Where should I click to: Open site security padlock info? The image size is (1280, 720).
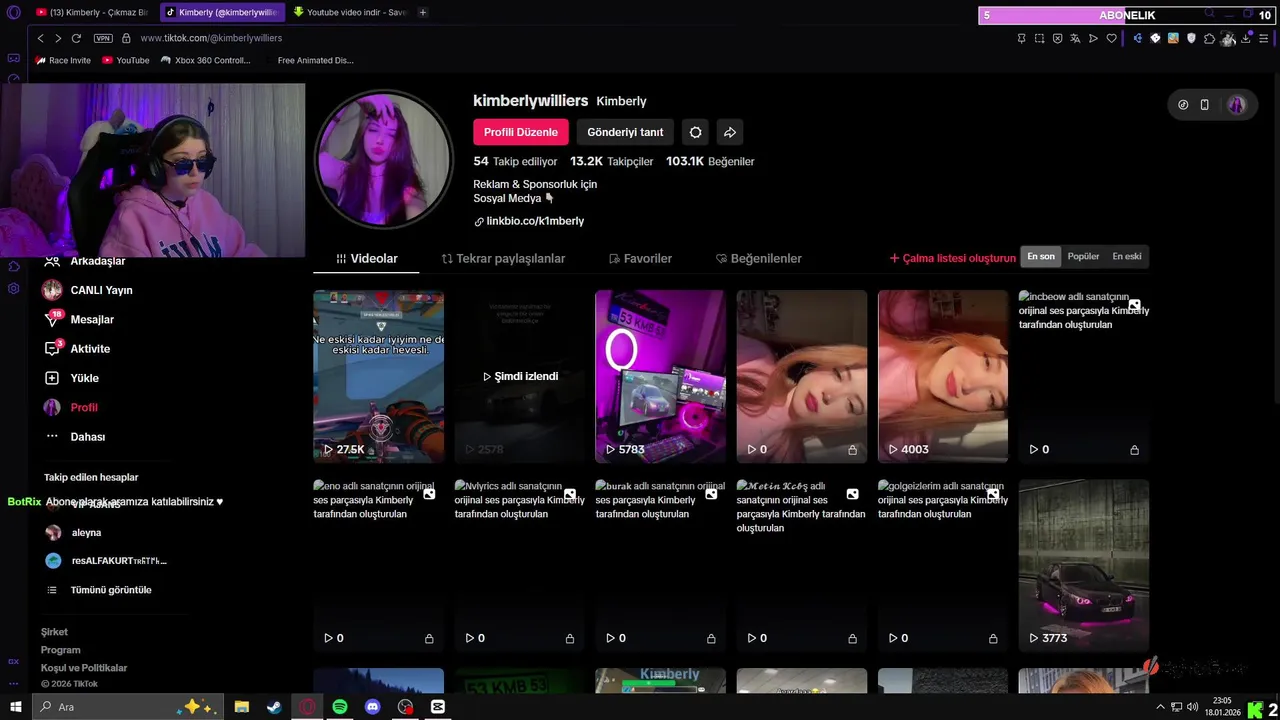(126, 38)
